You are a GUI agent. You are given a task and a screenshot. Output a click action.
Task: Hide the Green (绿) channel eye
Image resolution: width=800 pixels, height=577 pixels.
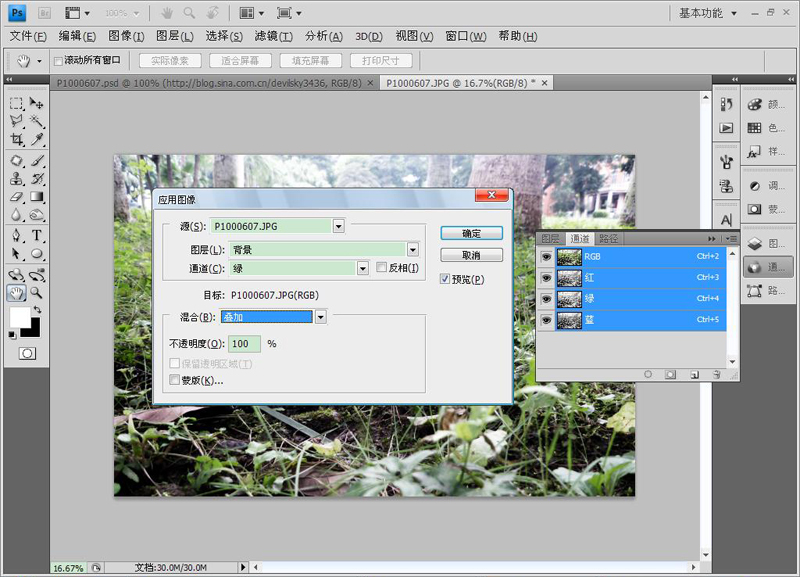(546, 299)
